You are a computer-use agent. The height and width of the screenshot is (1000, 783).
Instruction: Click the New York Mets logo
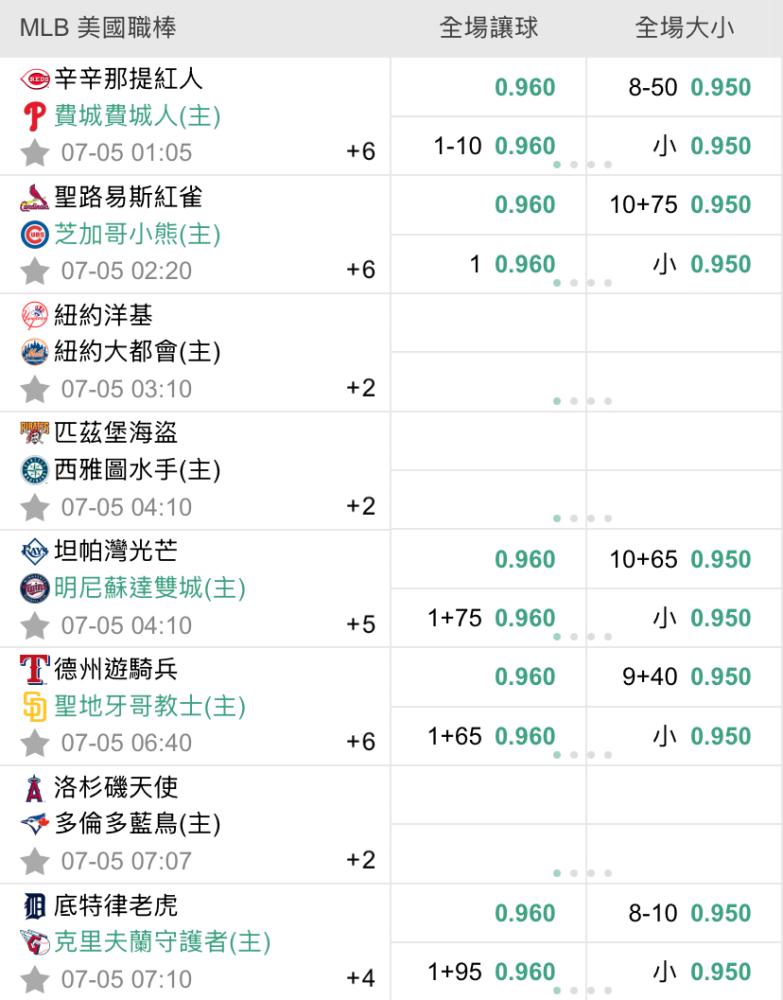click(x=34, y=352)
